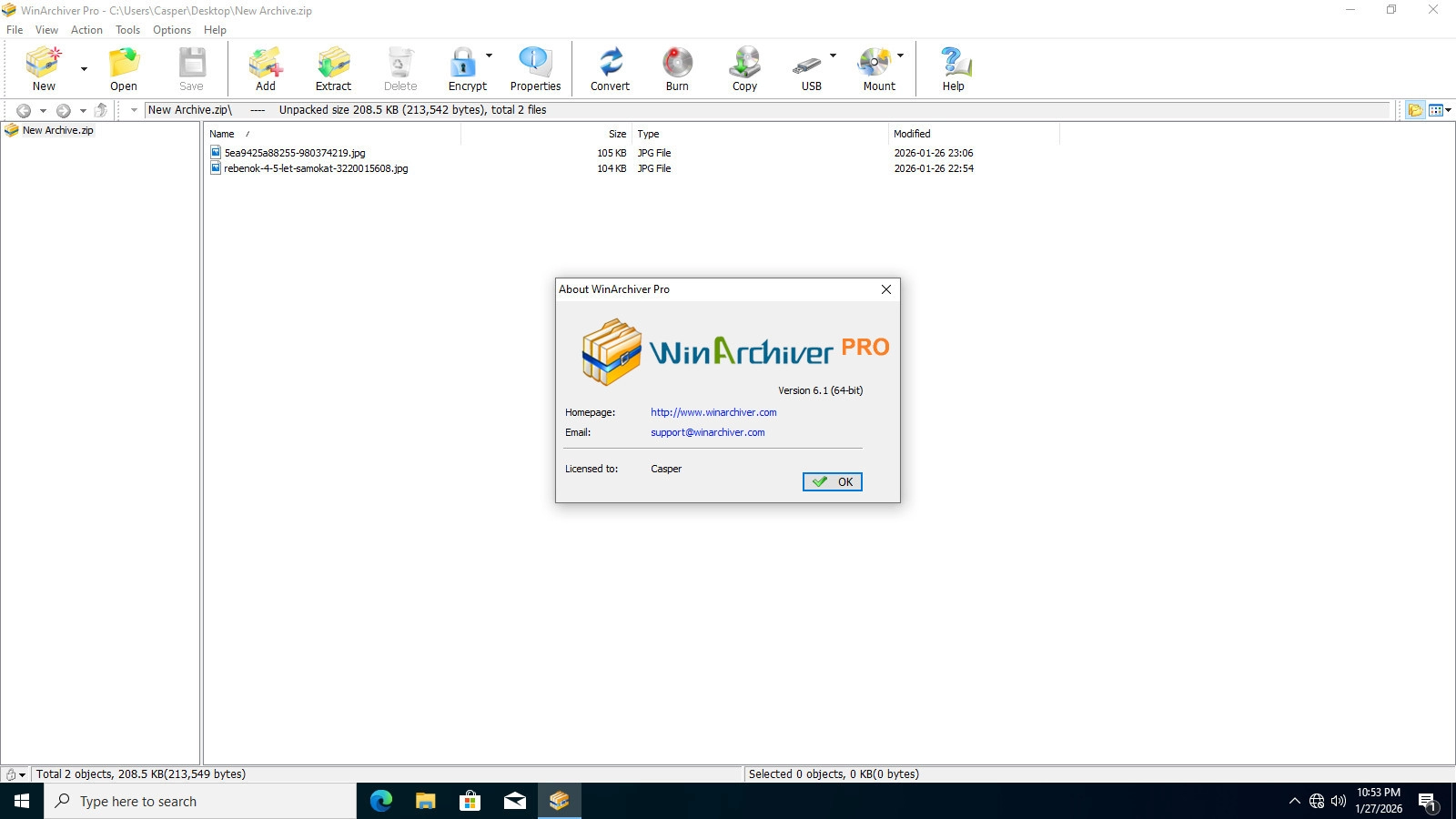Open the Back history dropdown arrow
Screen dimensions: 1456x819
click(x=43, y=111)
